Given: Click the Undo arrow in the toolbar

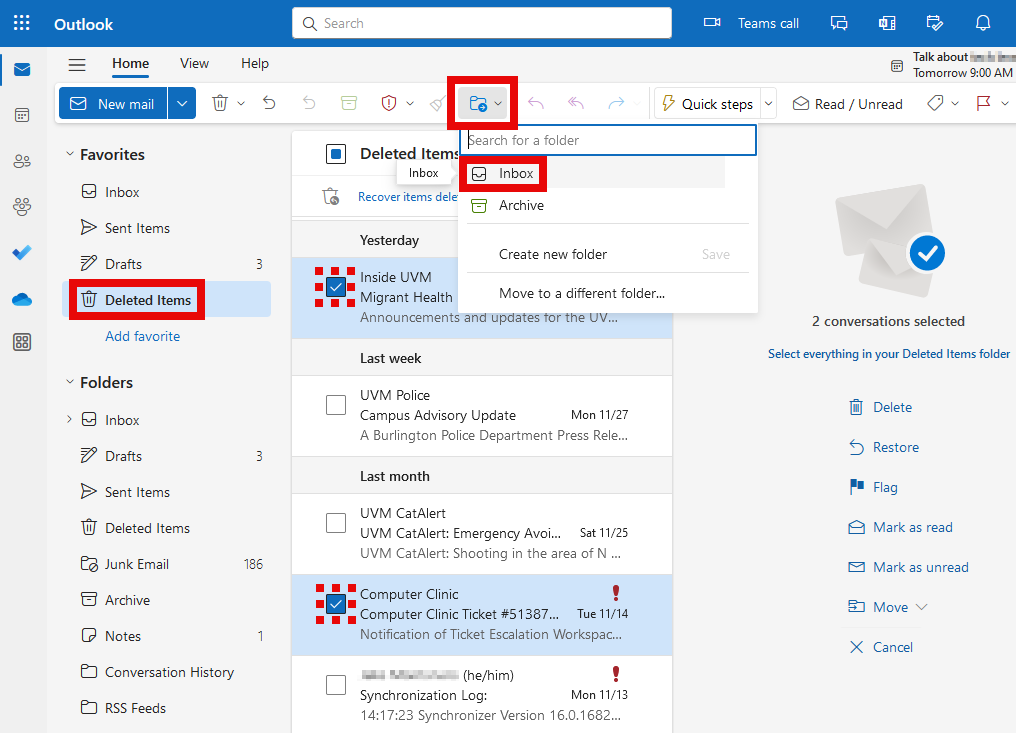Looking at the screenshot, I should [269, 103].
